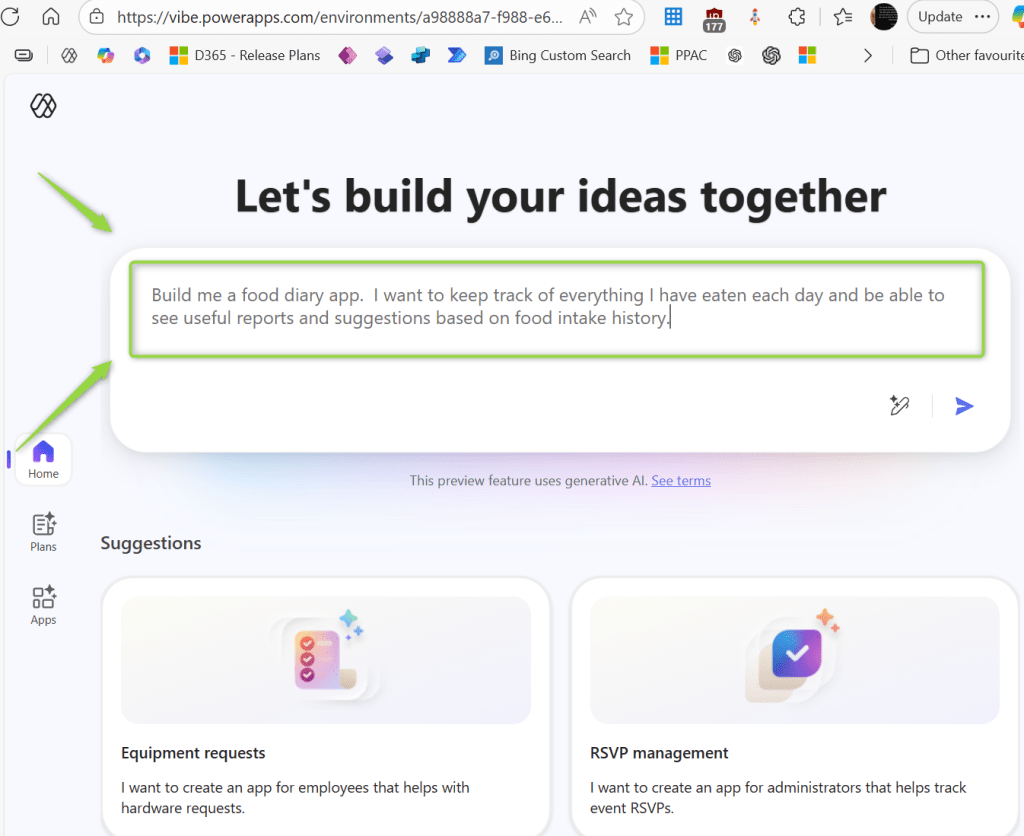Click the Read aloud icon in address bar
1024x836 pixels.
(x=588, y=17)
